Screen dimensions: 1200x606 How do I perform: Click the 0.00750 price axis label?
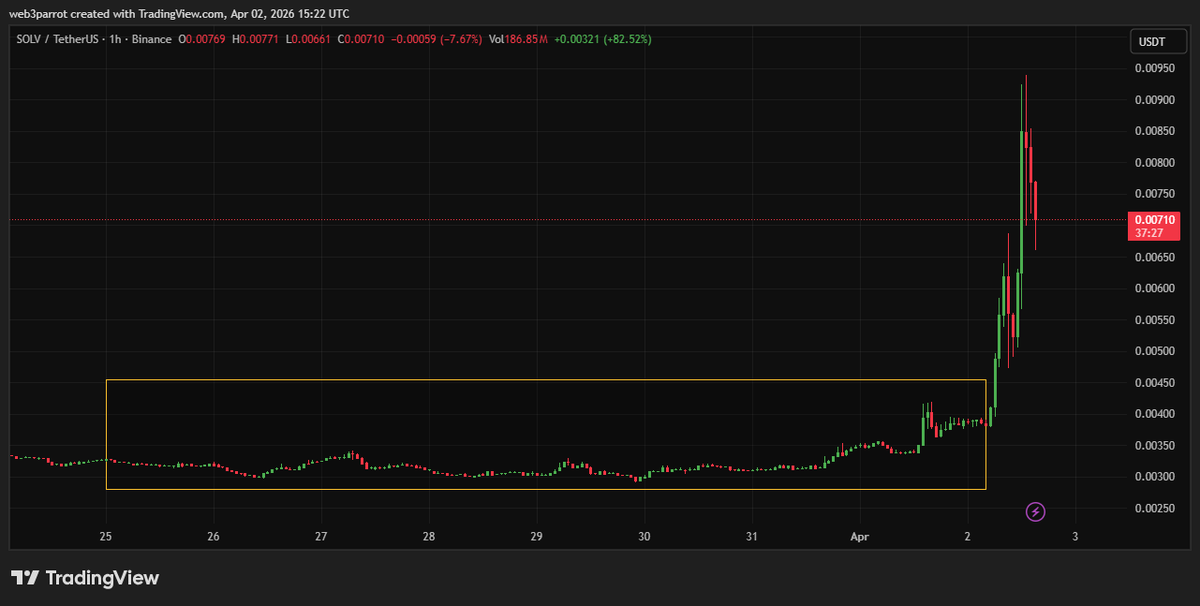(x=1156, y=194)
